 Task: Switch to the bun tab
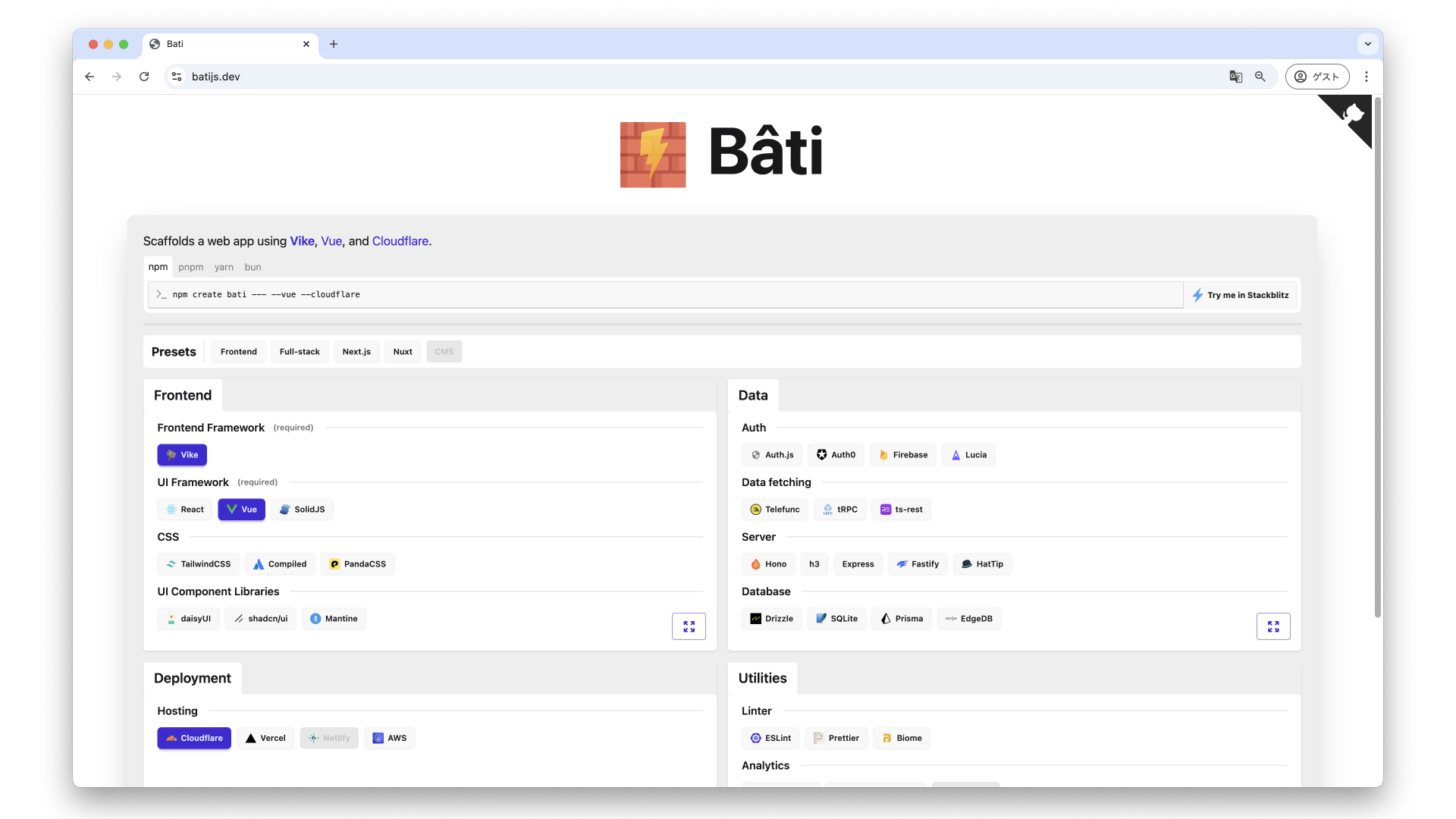coord(253,267)
